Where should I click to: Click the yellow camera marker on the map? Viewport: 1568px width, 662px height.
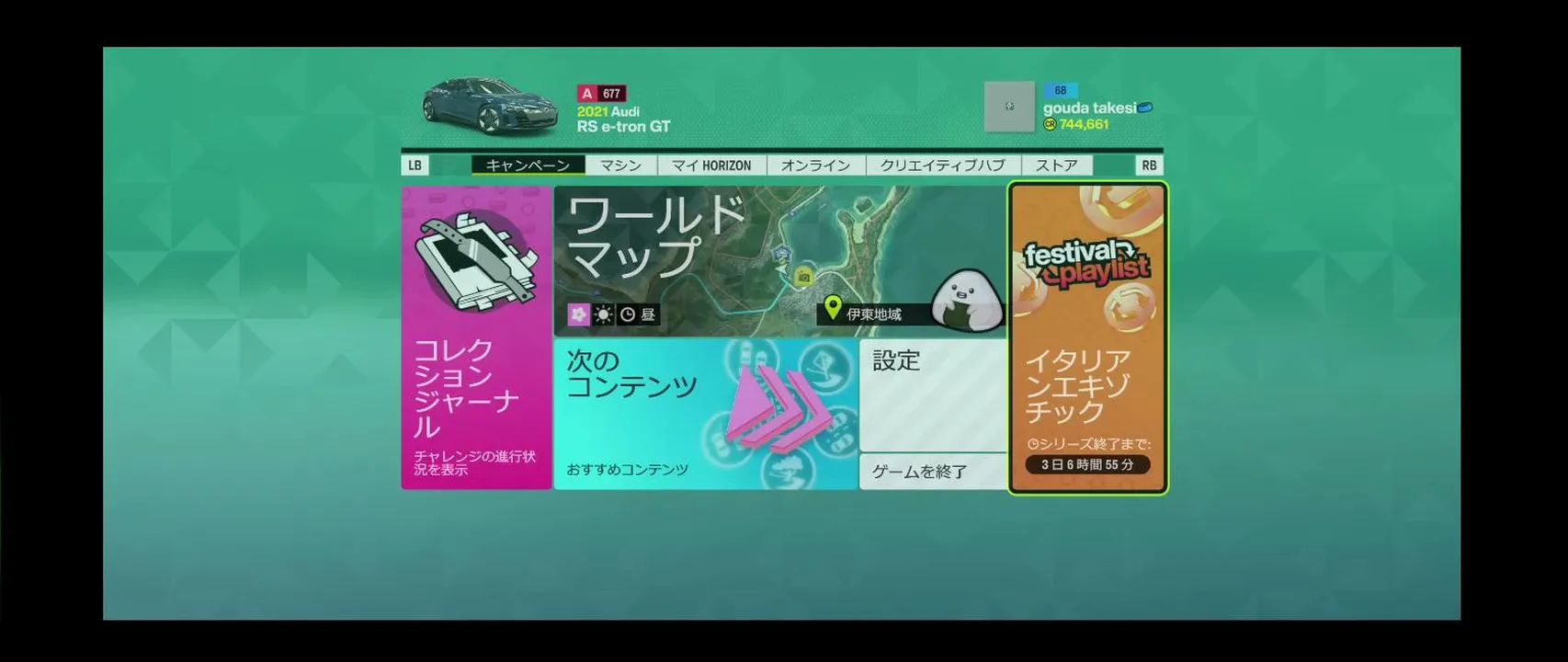click(x=804, y=276)
